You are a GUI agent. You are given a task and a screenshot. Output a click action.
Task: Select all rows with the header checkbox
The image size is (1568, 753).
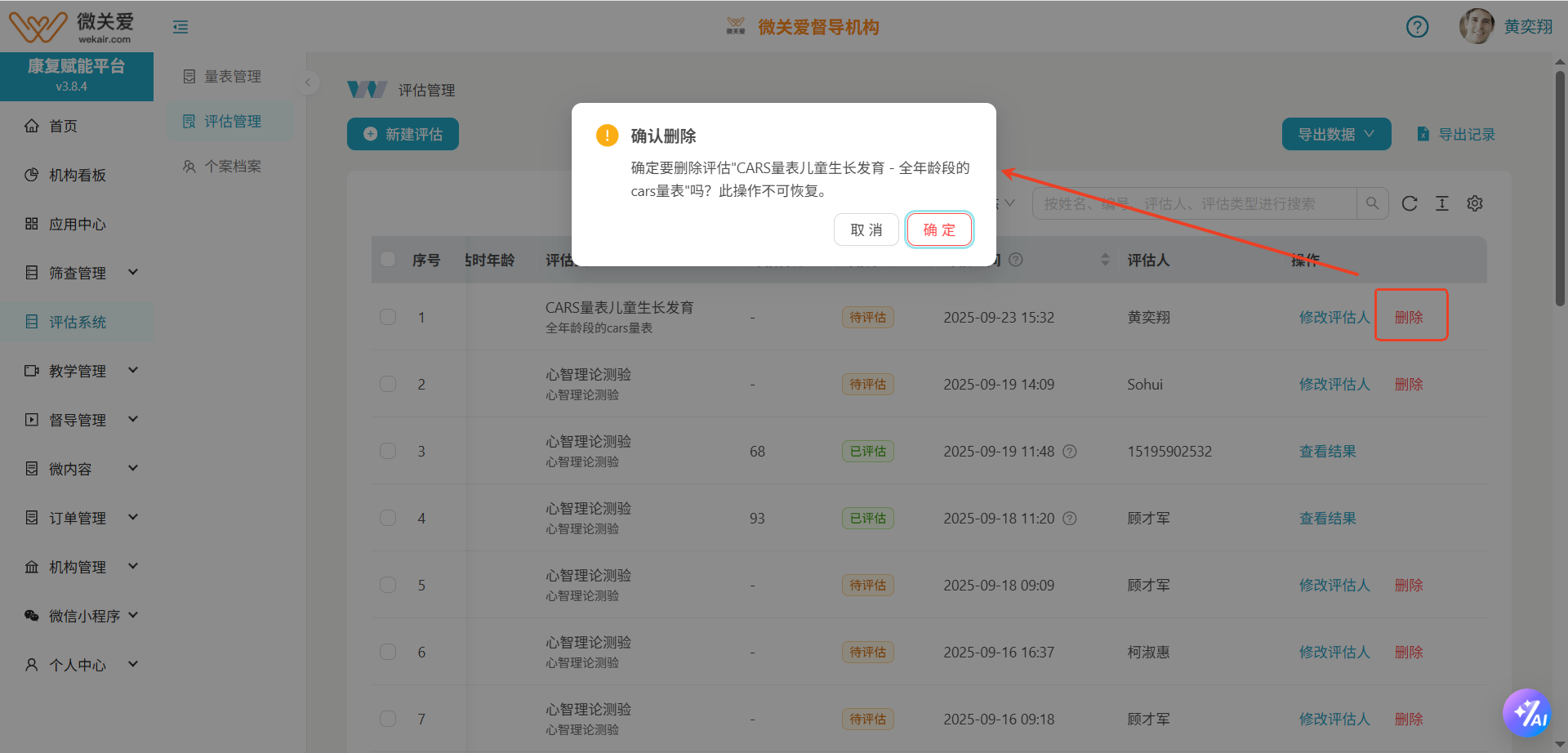(x=388, y=259)
